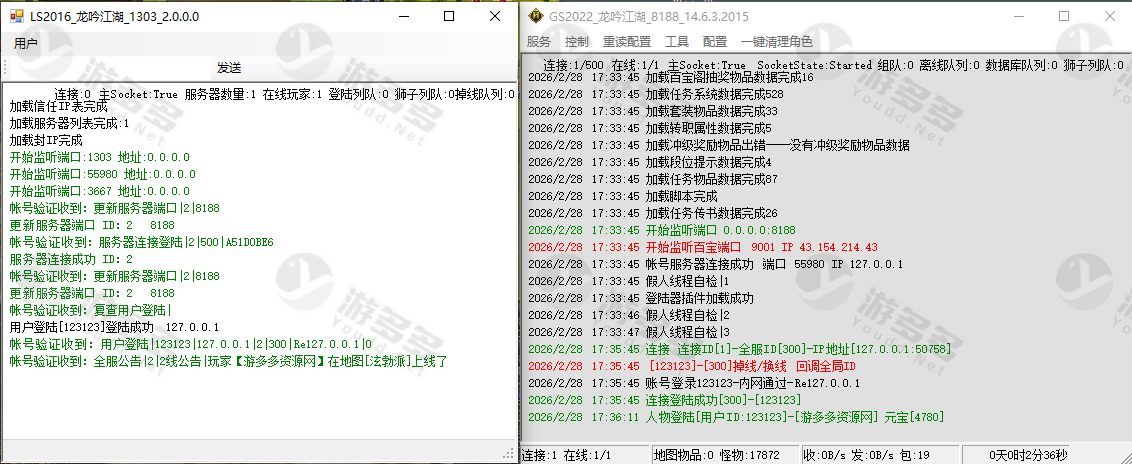Maximize the LS2016 login server window
Image resolution: width=1132 pixels, height=464 pixels.
(449, 17)
